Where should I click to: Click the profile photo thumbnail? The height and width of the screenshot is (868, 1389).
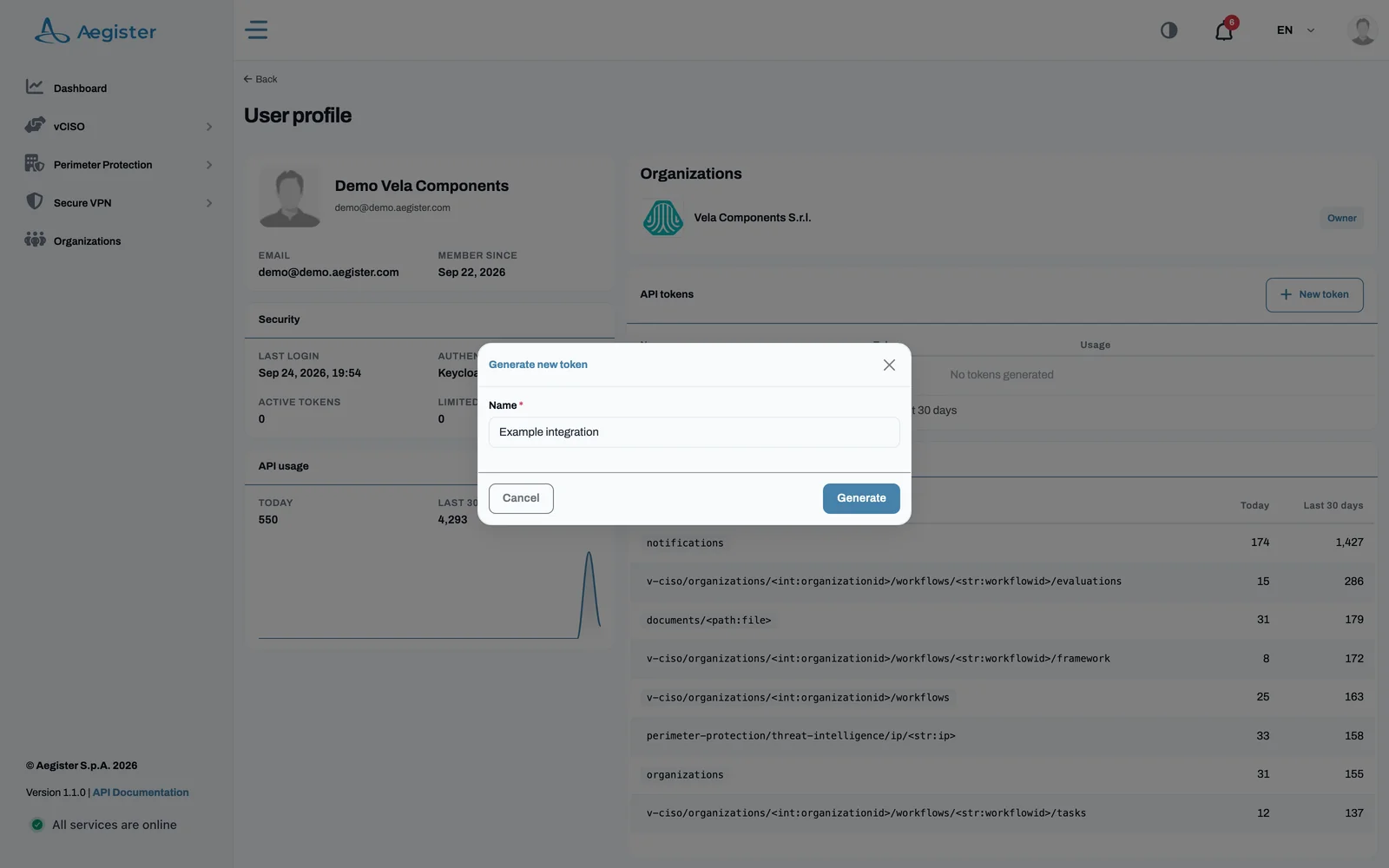pos(290,198)
